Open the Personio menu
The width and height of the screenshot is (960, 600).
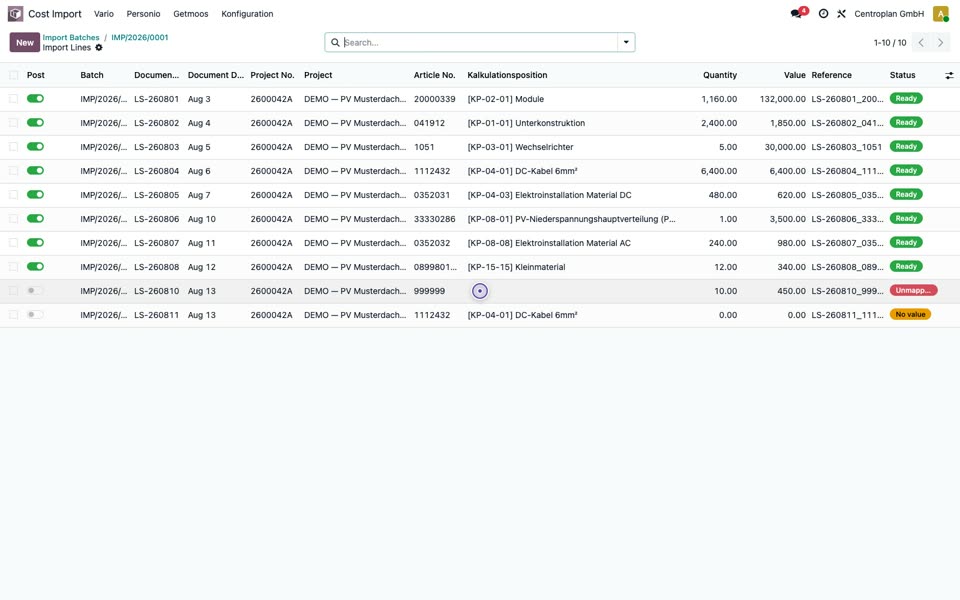tap(143, 13)
